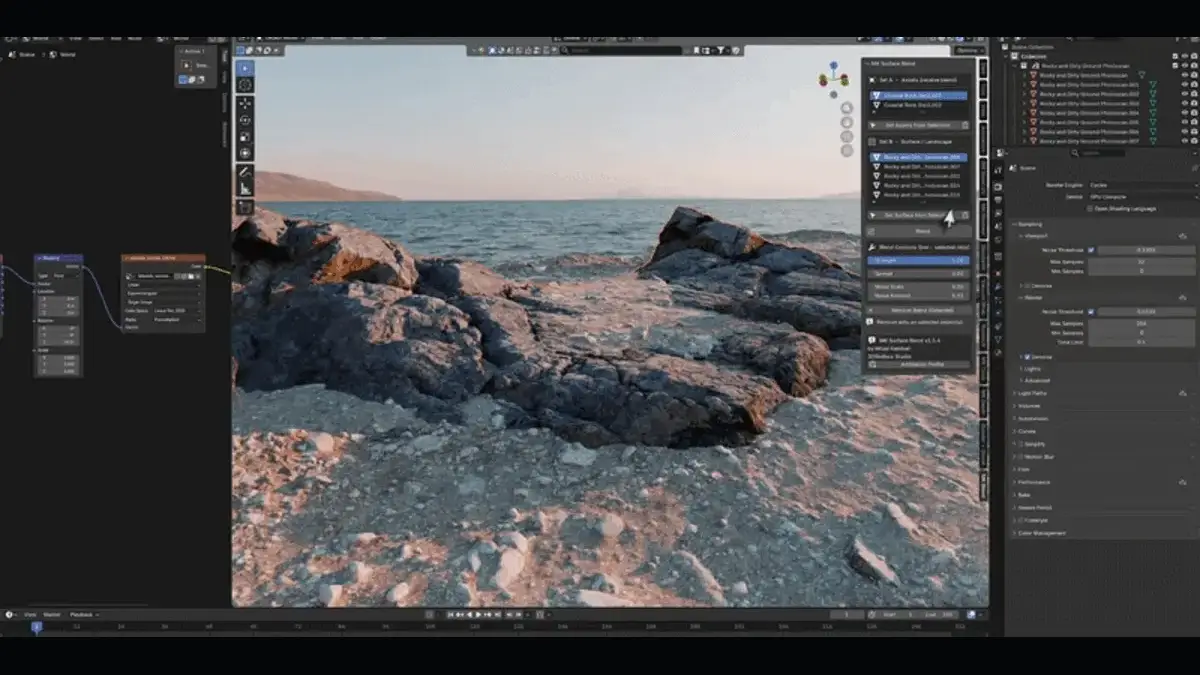Select the Rotate tool in viewport toolbar
The image size is (1200, 675).
[x=245, y=120]
